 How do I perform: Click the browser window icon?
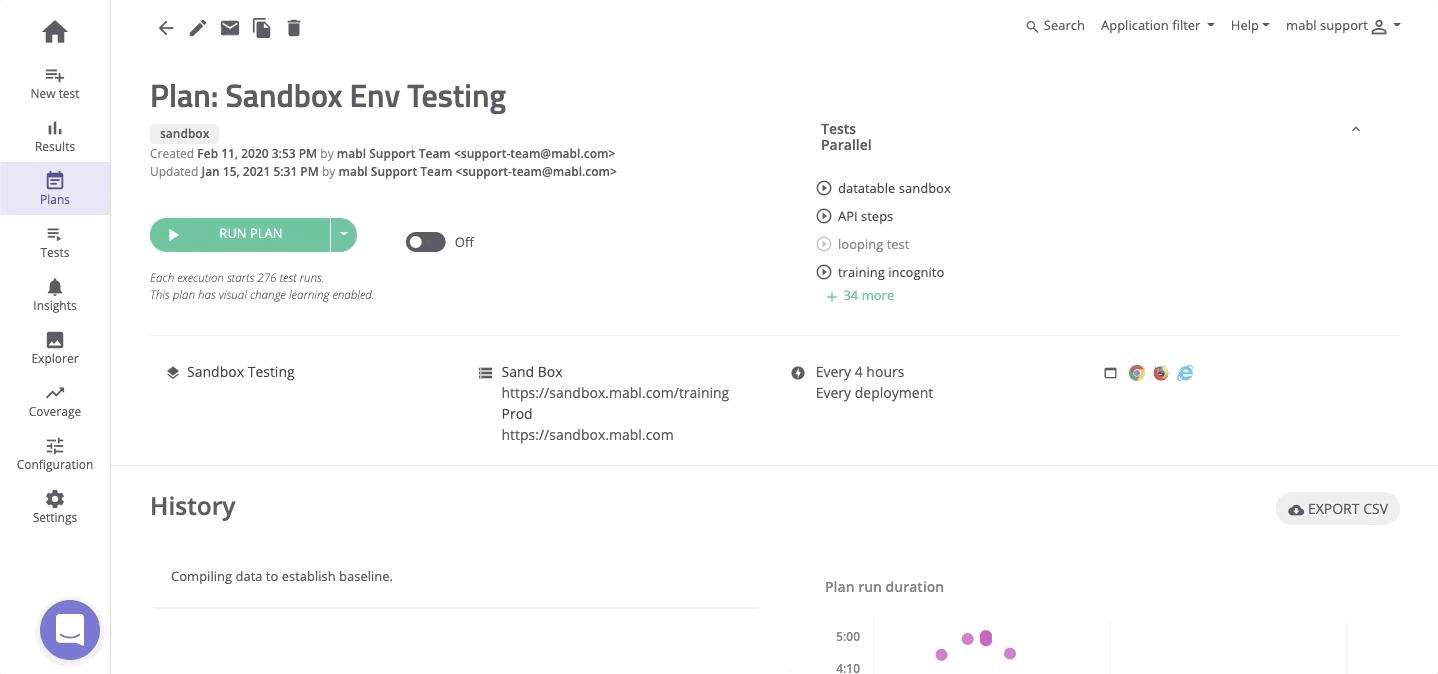(1110, 373)
